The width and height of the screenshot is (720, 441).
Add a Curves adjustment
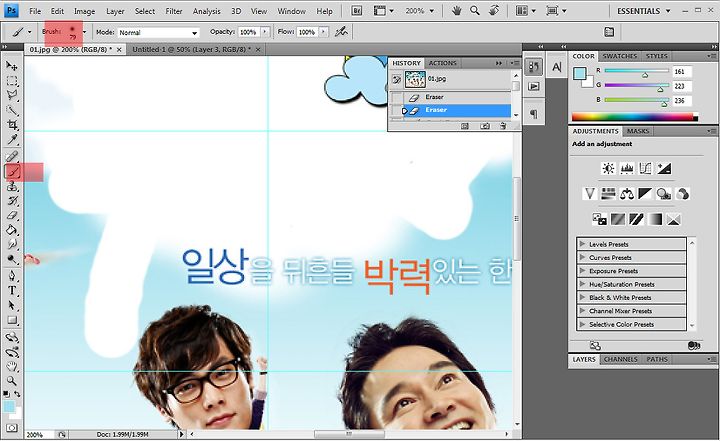pos(645,169)
